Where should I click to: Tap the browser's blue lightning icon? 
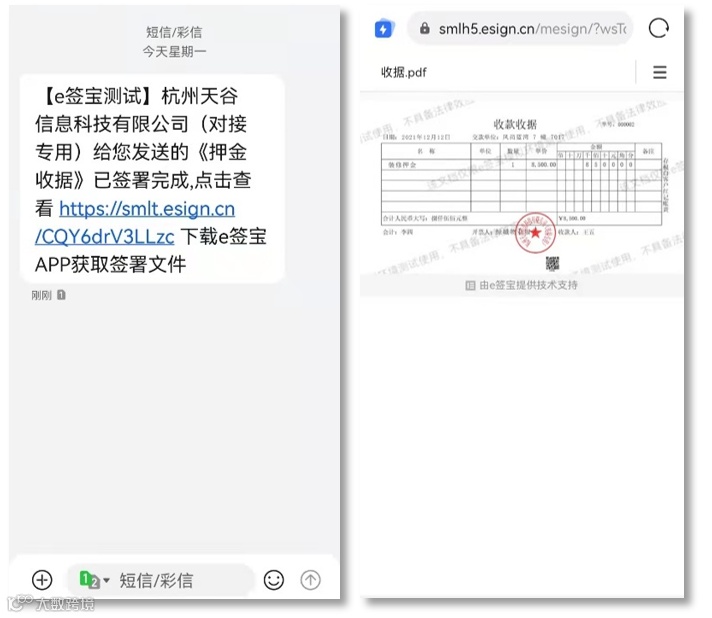click(384, 29)
